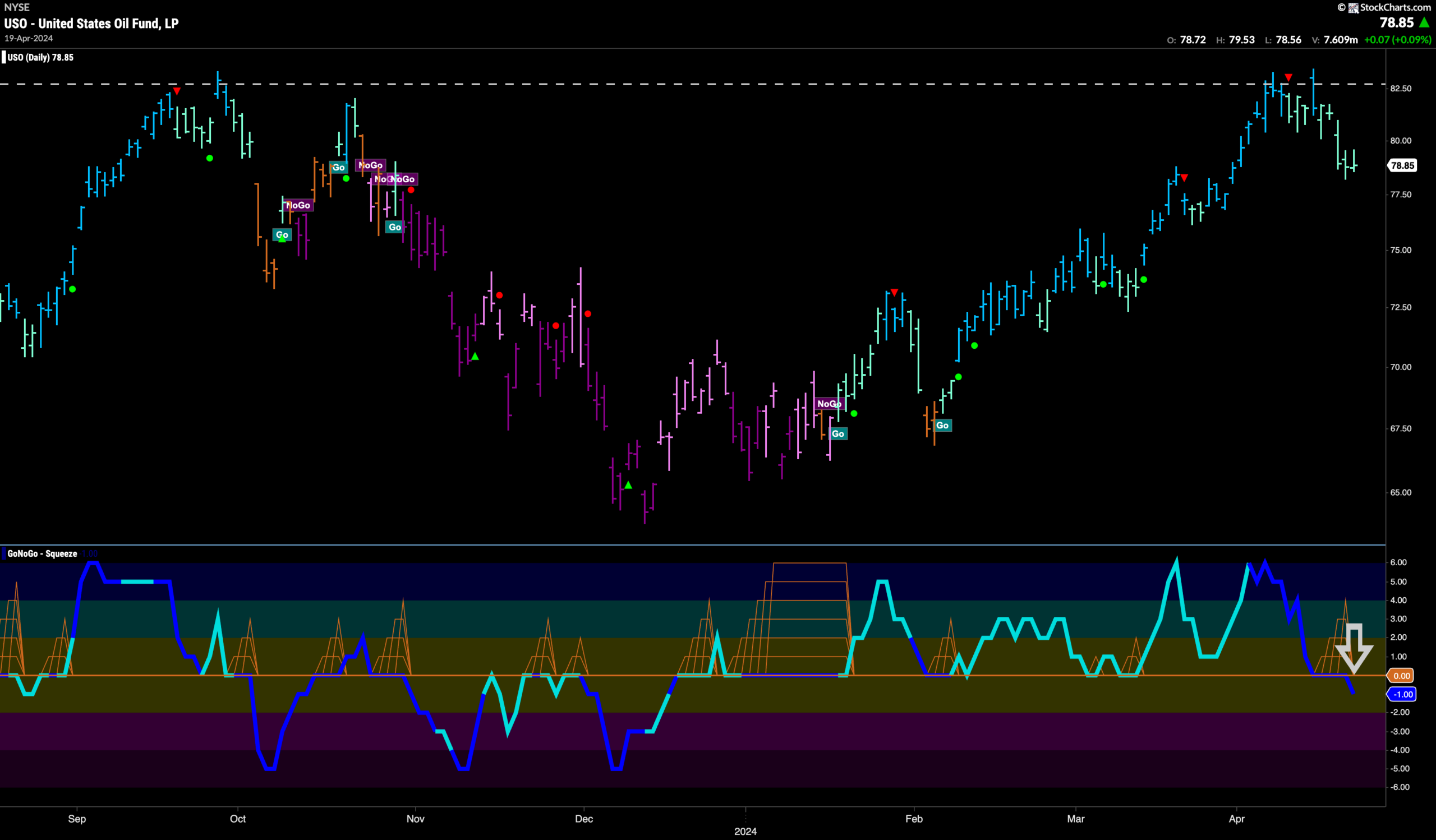Click the 78.85 current price tag on axis
This screenshot has width=1436, height=840.
pyautogui.click(x=1402, y=166)
